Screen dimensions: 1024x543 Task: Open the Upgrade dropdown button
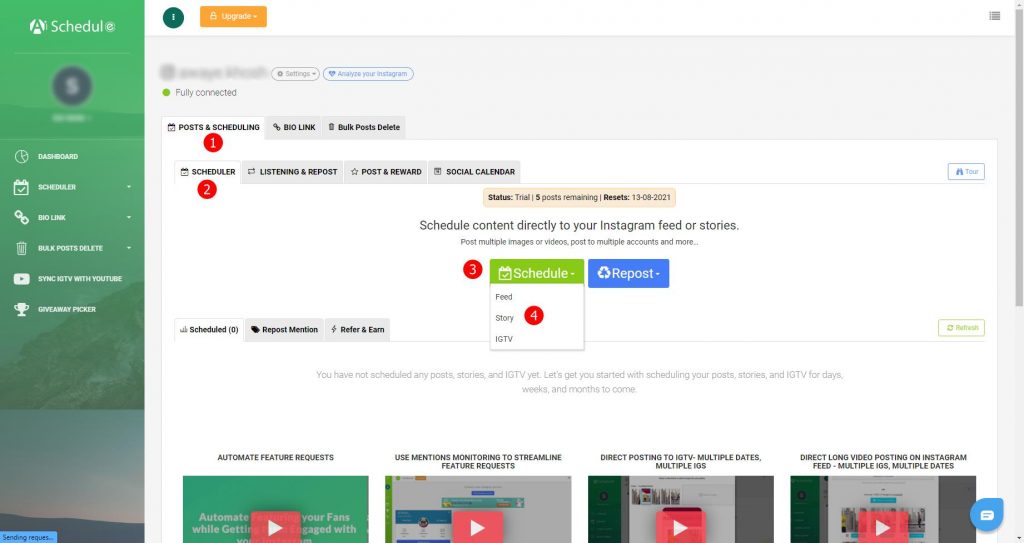(x=233, y=17)
